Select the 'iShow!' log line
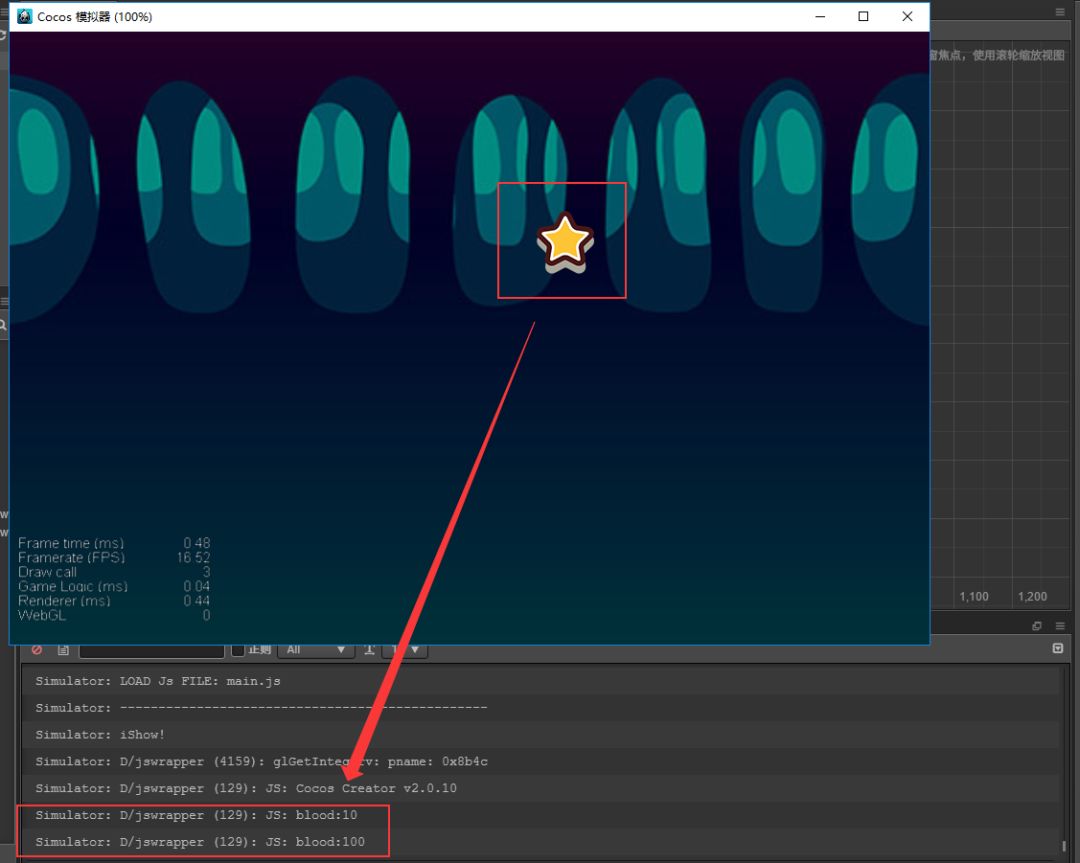This screenshot has width=1080, height=863. 541,735
